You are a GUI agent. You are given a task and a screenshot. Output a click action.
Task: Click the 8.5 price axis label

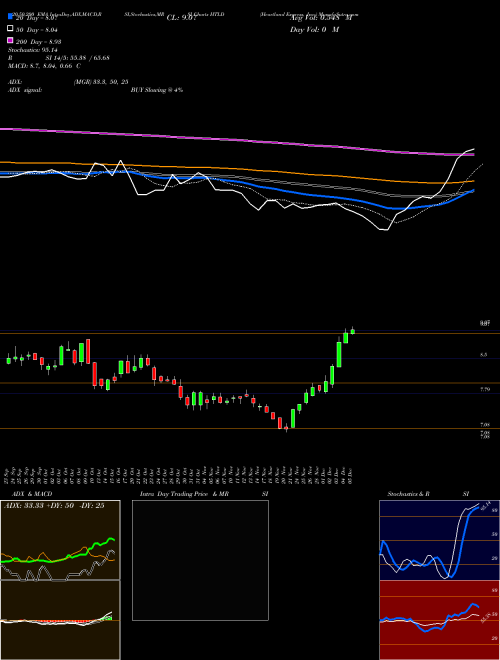pyautogui.click(x=484, y=355)
